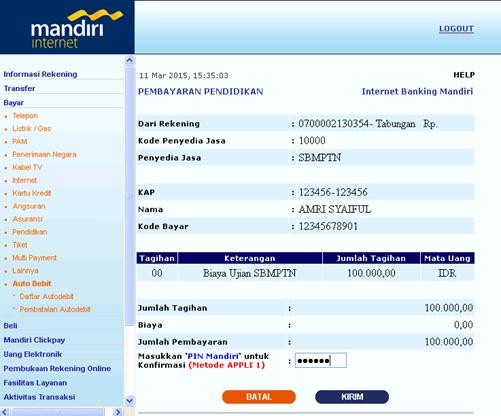Click the Jumlah Tagihan column header

coord(371,258)
